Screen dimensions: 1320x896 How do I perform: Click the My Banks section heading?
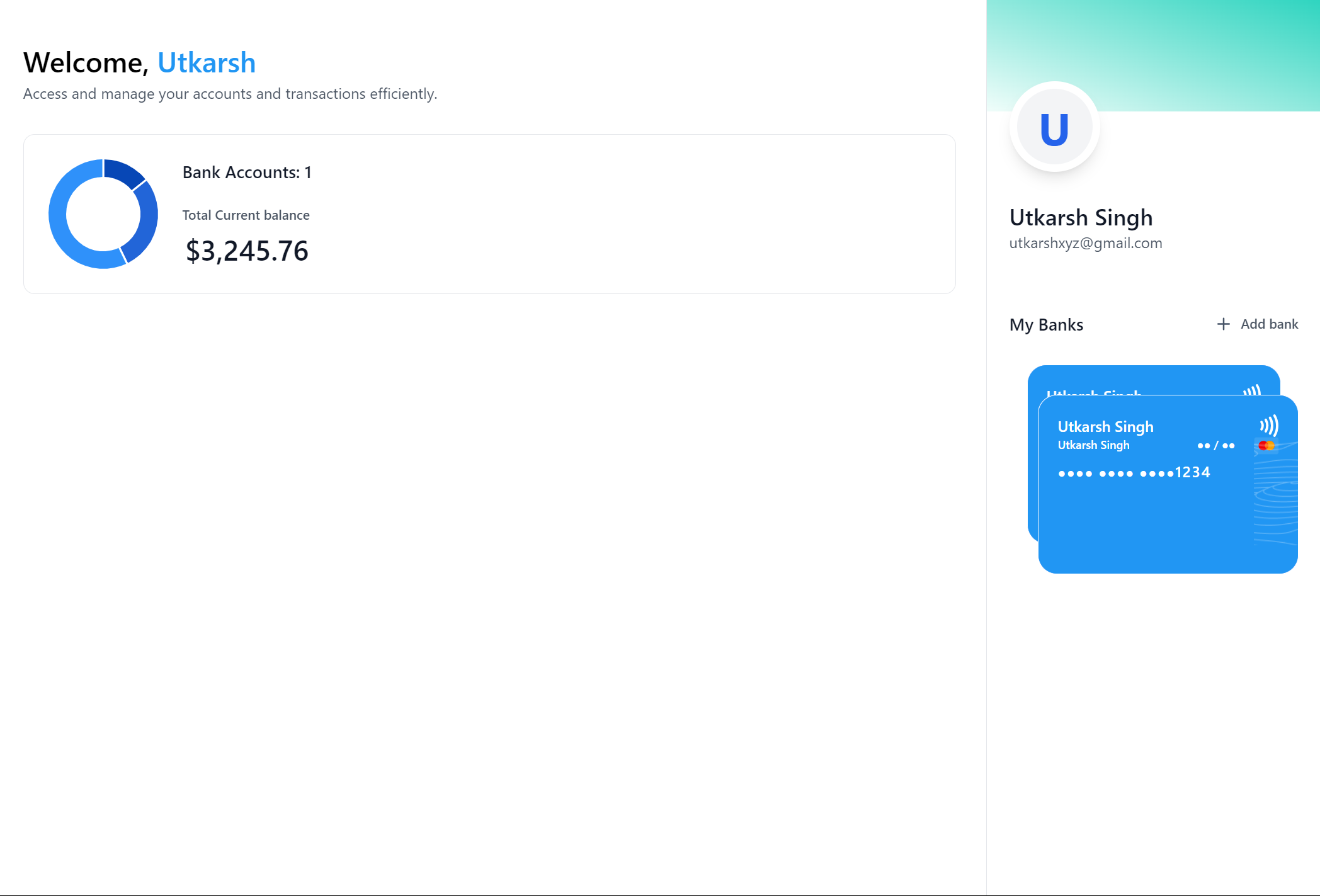(x=1046, y=325)
